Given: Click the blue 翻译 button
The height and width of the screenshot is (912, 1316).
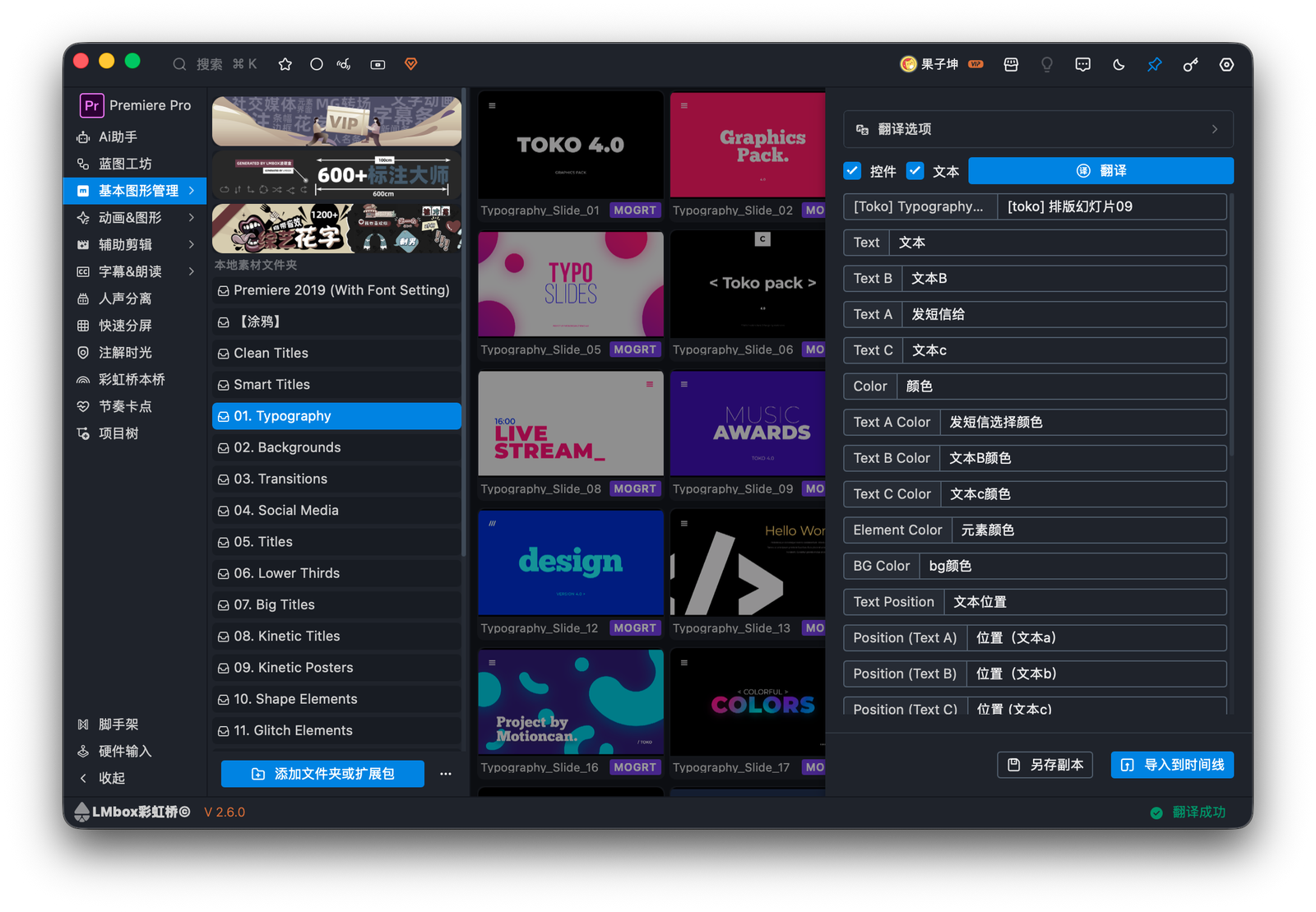Looking at the screenshot, I should tap(1101, 170).
